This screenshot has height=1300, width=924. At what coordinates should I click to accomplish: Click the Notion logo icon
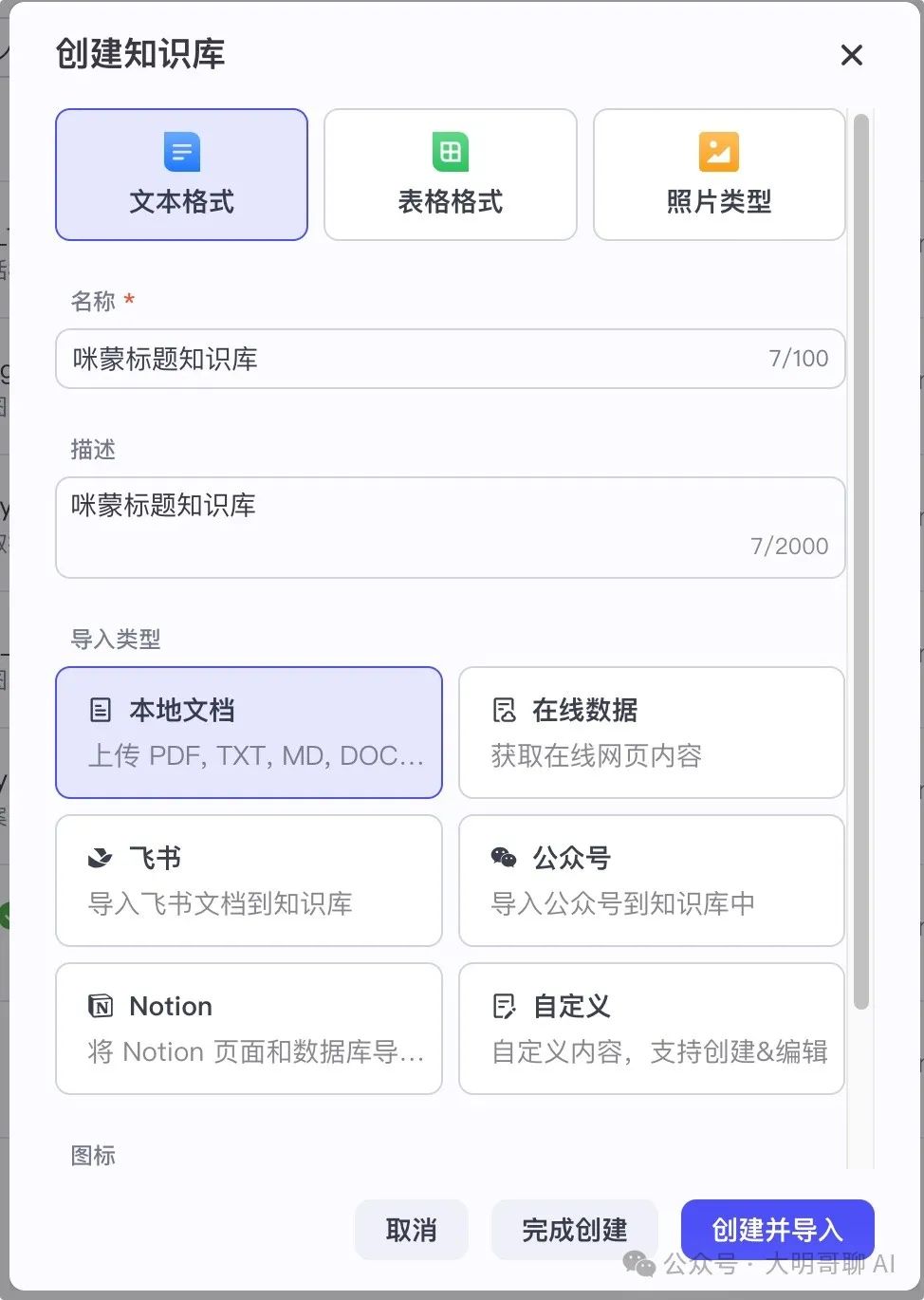(100, 1006)
